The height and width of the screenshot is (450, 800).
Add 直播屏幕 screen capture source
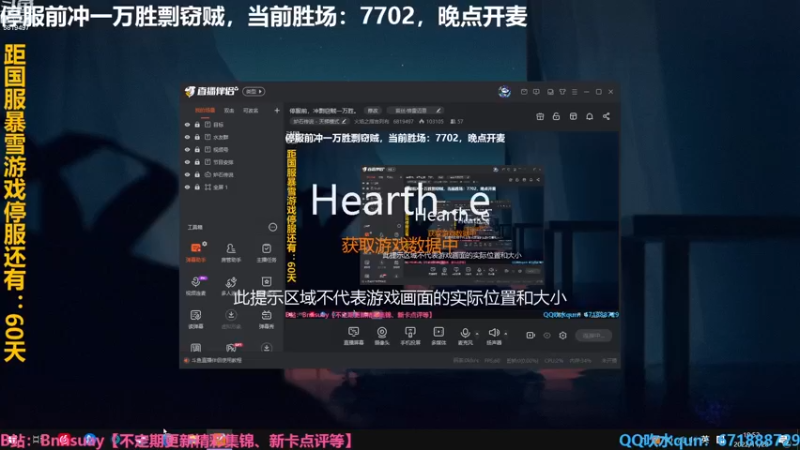click(353, 336)
